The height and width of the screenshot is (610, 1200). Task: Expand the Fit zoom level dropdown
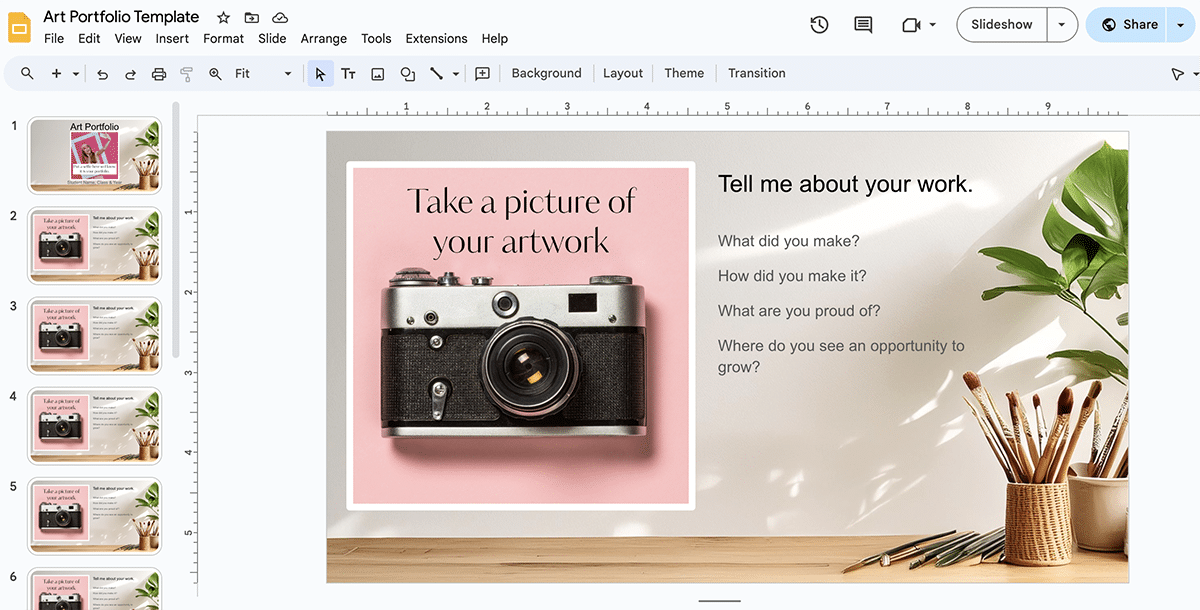[288, 74]
